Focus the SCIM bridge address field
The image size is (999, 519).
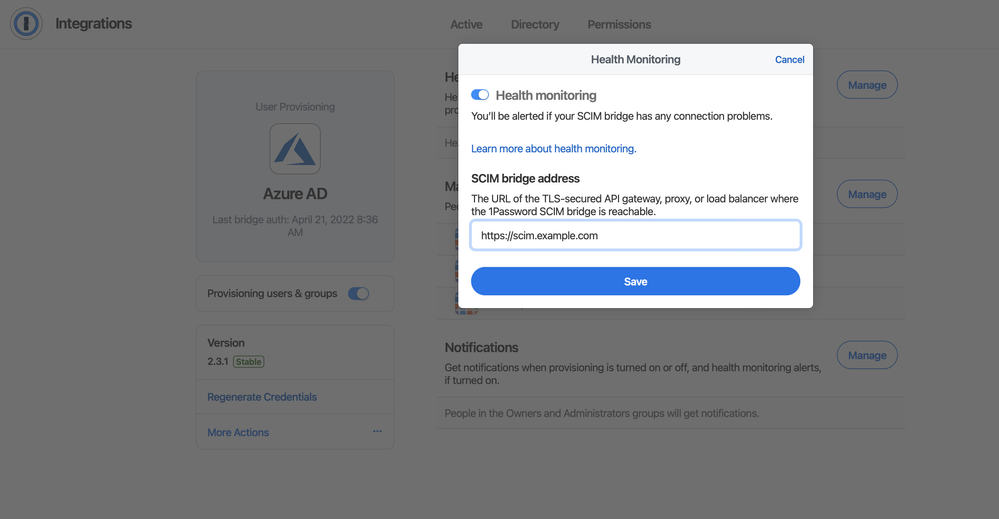pyautogui.click(x=635, y=236)
